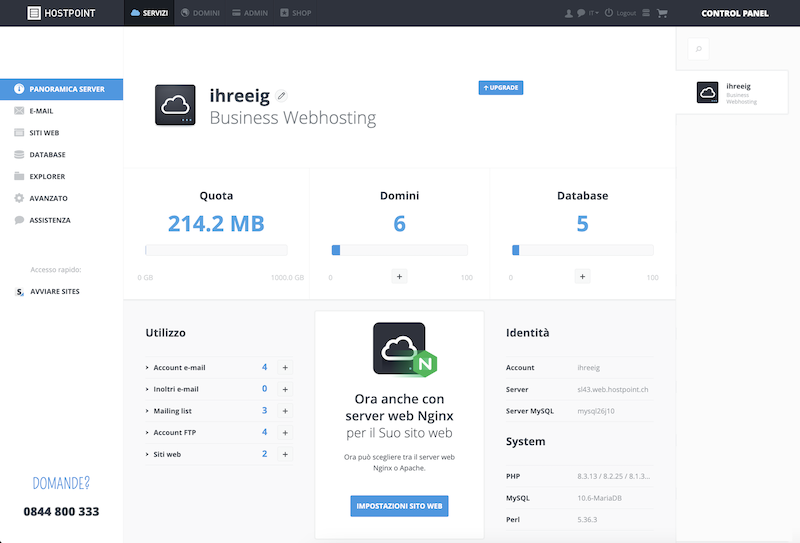Add a domain with the plus button under Domini
The image size is (800, 543).
(399, 277)
